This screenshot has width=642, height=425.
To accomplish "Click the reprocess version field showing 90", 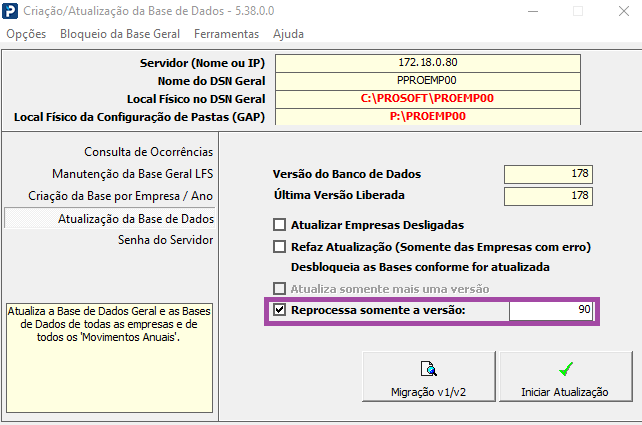I will 551,310.
